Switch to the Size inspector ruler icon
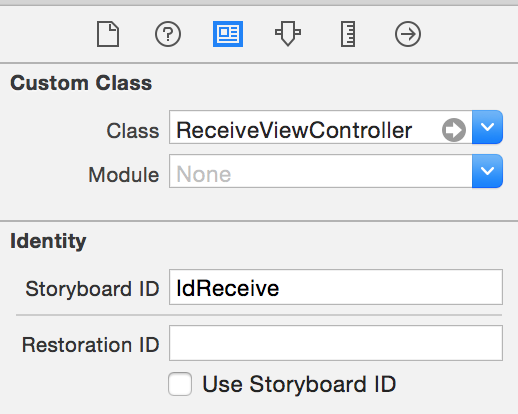 [348, 34]
